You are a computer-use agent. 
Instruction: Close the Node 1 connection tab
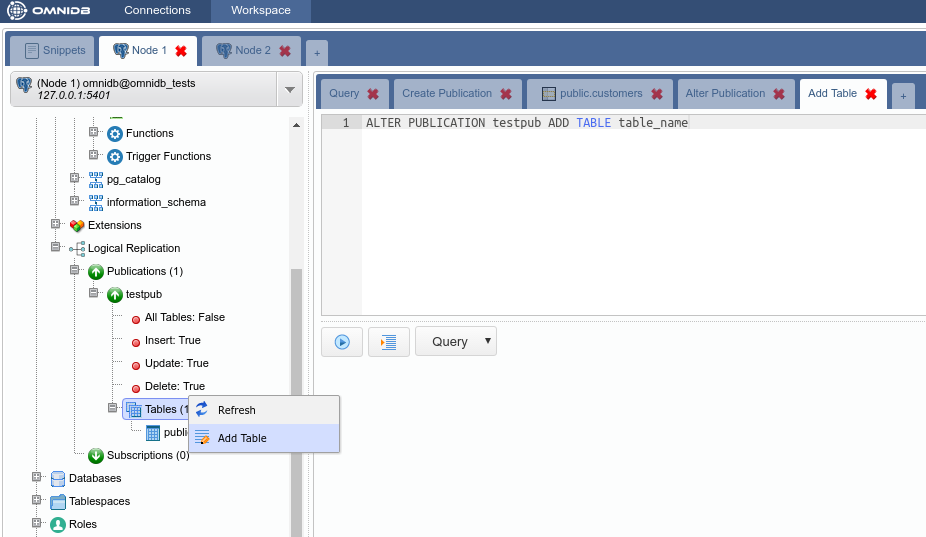tap(181, 51)
